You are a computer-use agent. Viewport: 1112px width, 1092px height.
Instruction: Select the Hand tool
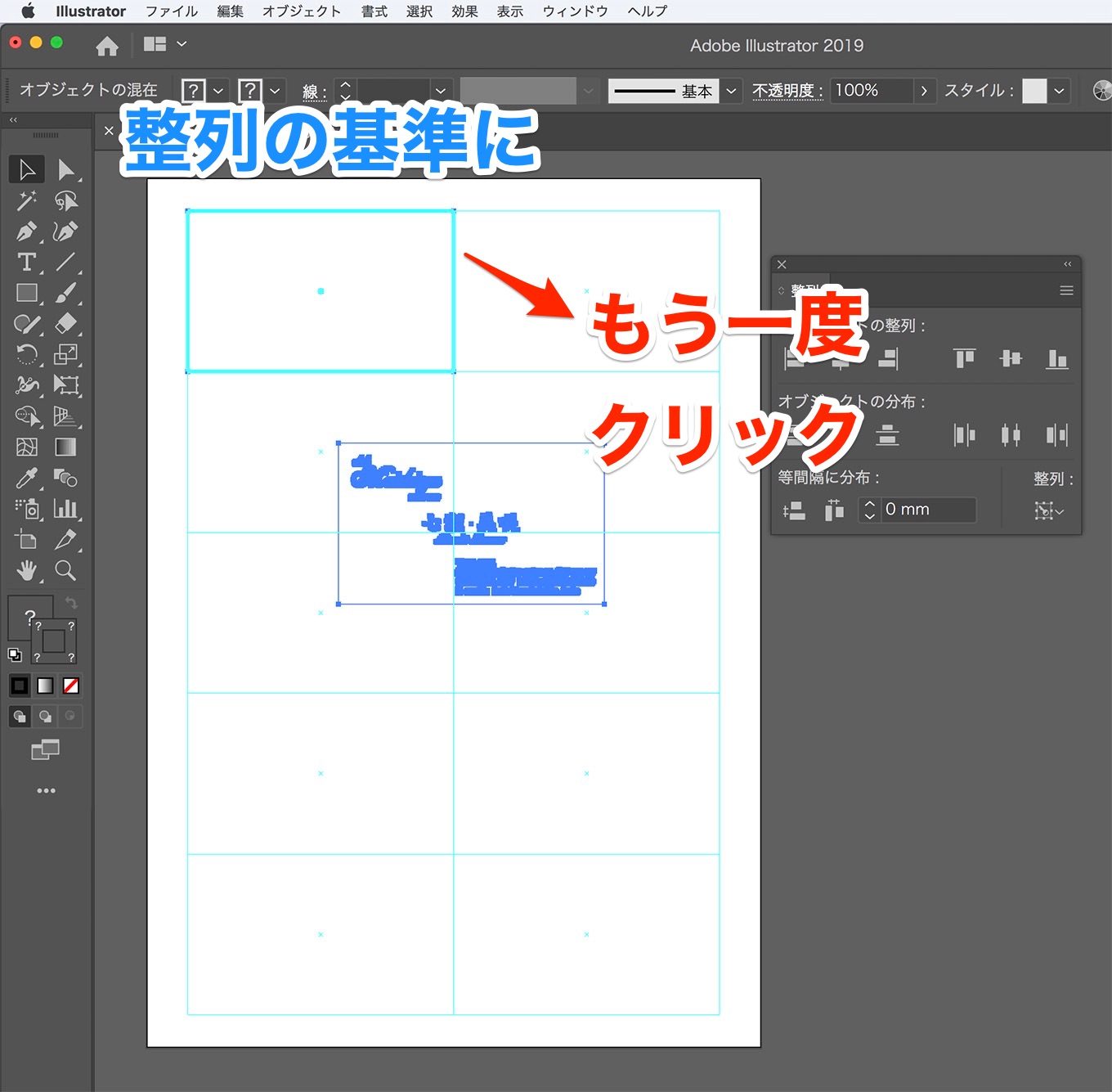[27, 570]
